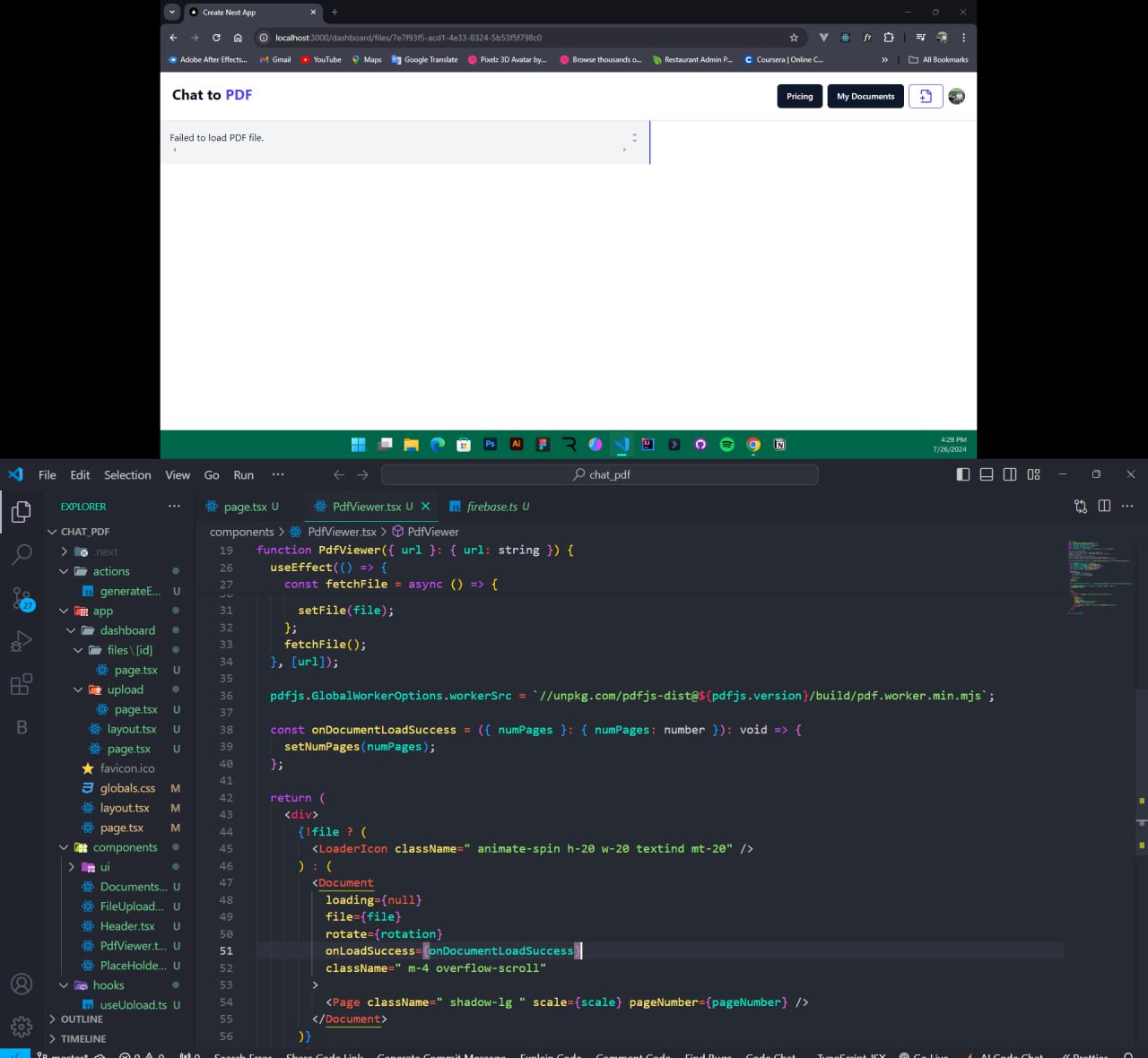Image resolution: width=1148 pixels, height=1058 pixels.
Task: Click the Pricing button
Action: point(799,96)
